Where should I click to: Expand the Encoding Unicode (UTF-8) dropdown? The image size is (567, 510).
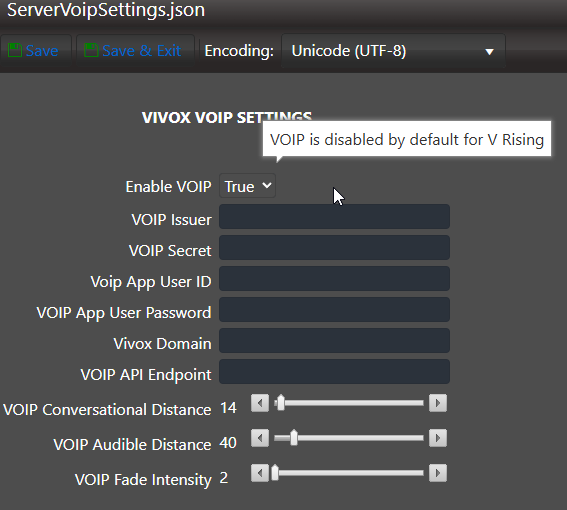tap(393, 51)
